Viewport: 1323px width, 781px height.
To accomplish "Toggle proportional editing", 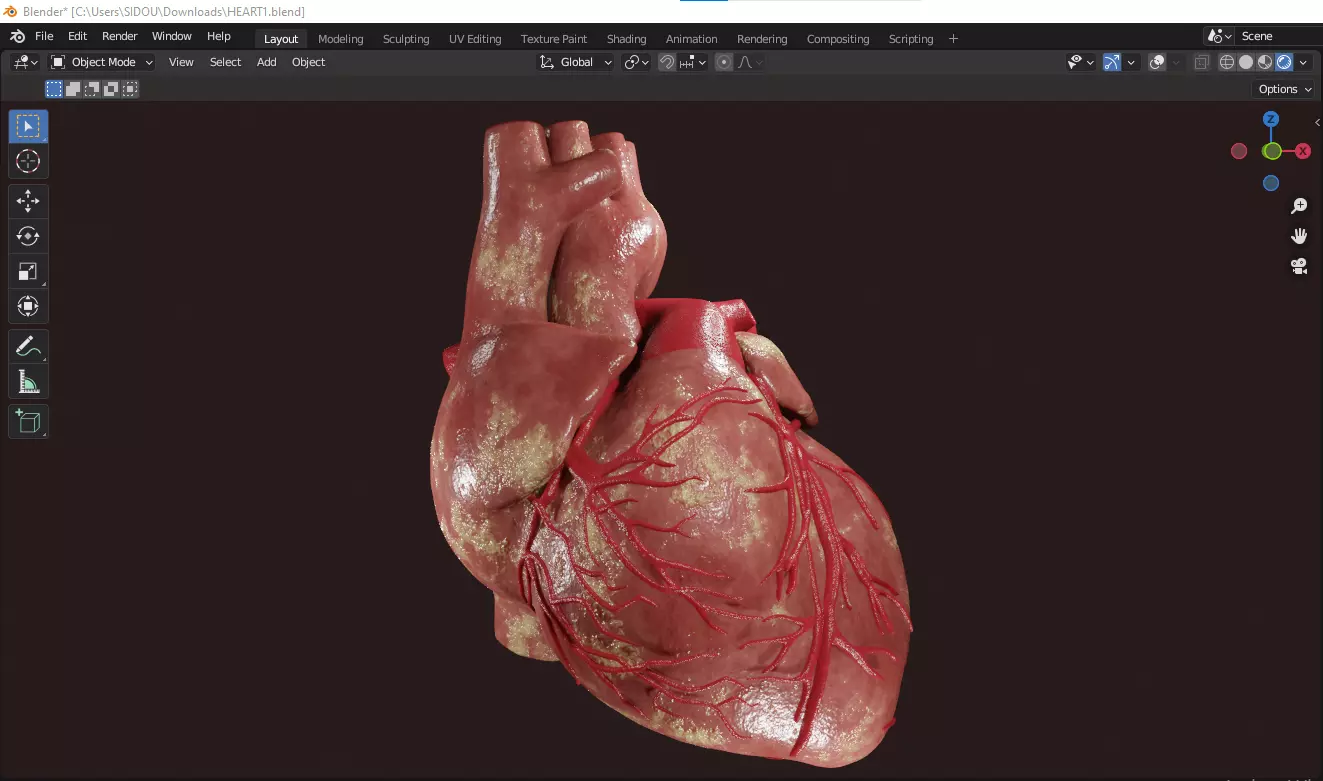I will click(724, 62).
